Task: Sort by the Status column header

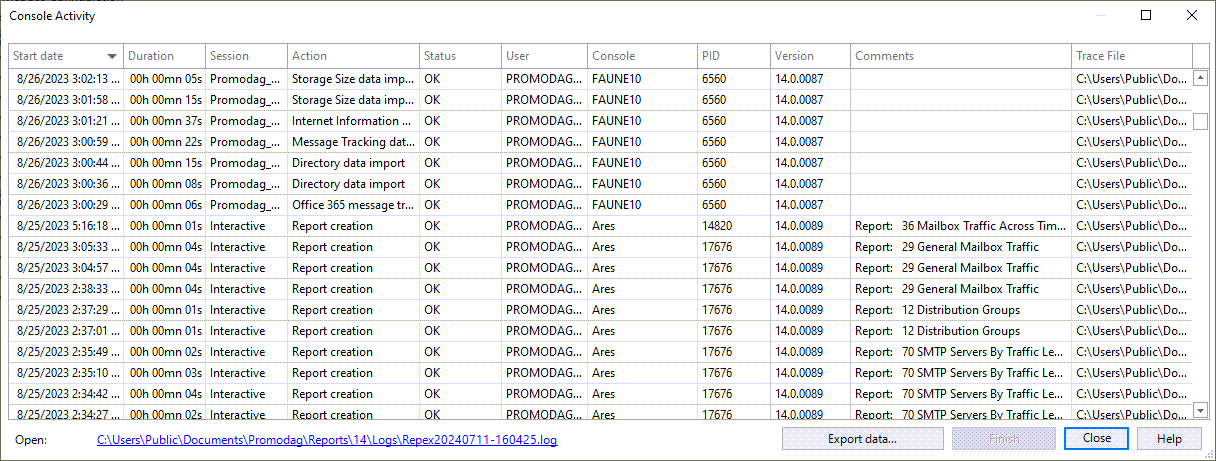Action: coord(440,56)
